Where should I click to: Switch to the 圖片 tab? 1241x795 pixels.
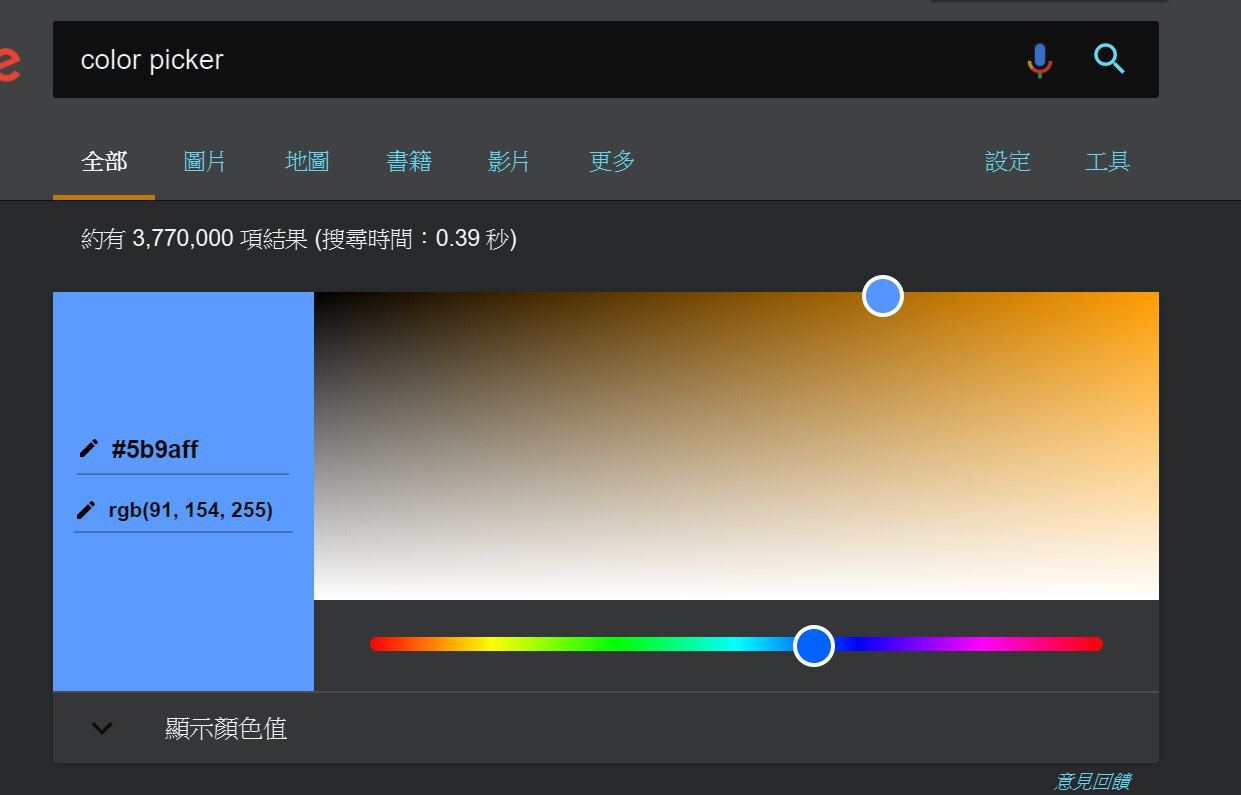(205, 161)
